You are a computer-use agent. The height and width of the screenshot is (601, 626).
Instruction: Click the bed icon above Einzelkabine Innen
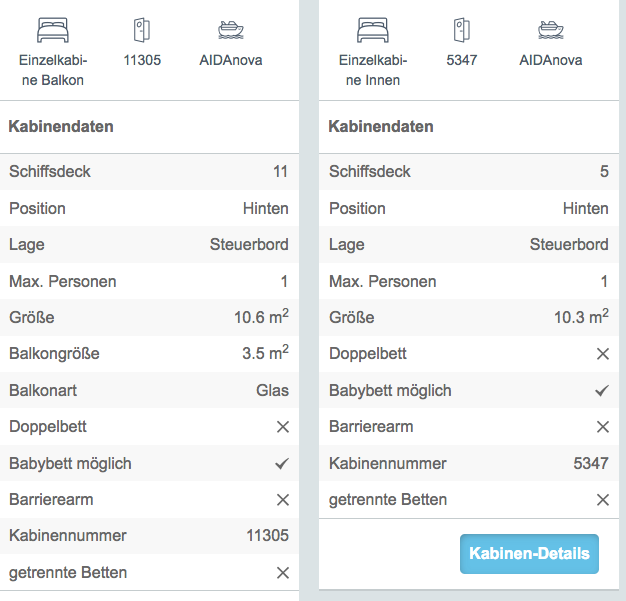pos(372,30)
